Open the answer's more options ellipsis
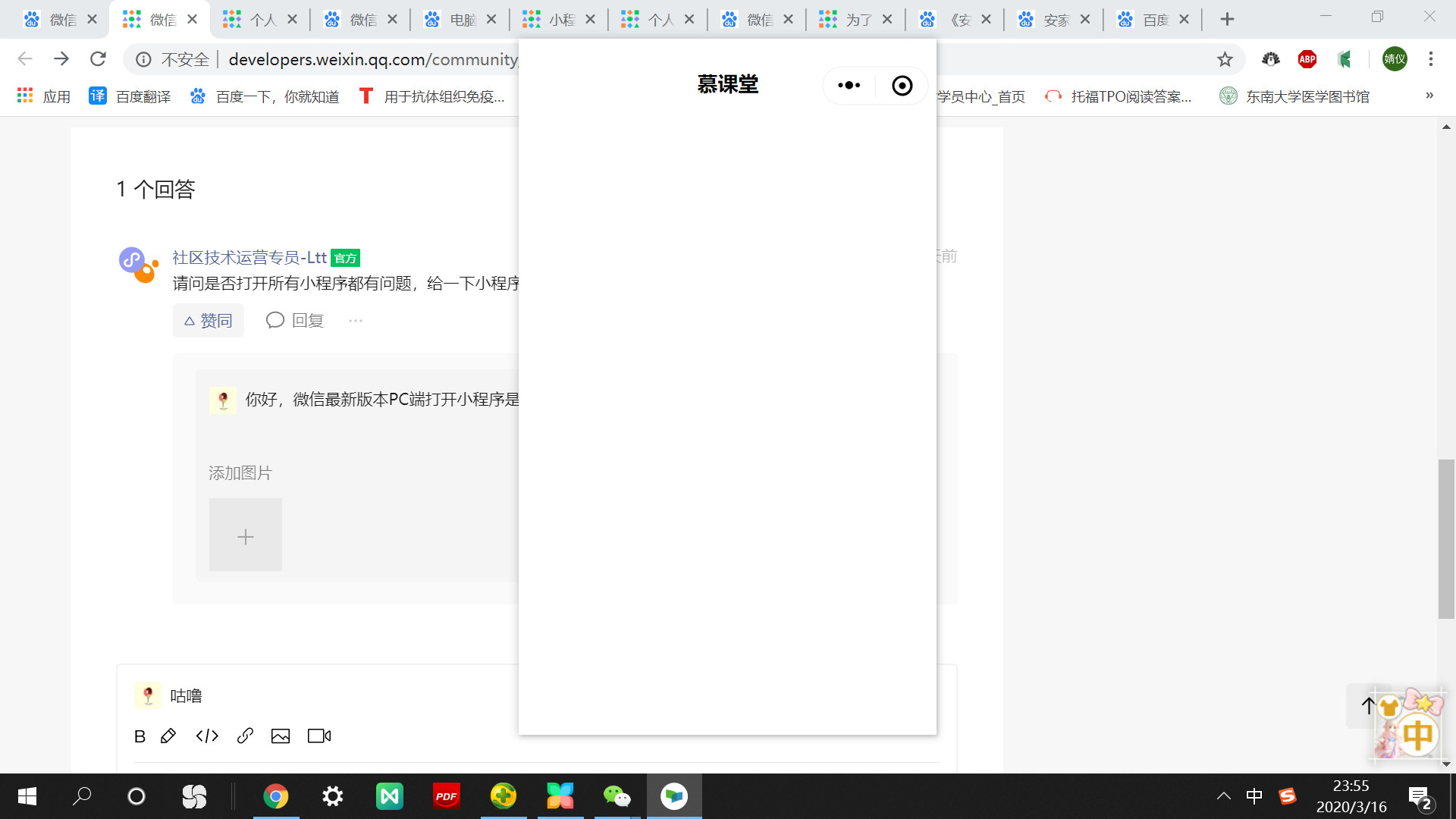 pyautogui.click(x=356, y=321)
